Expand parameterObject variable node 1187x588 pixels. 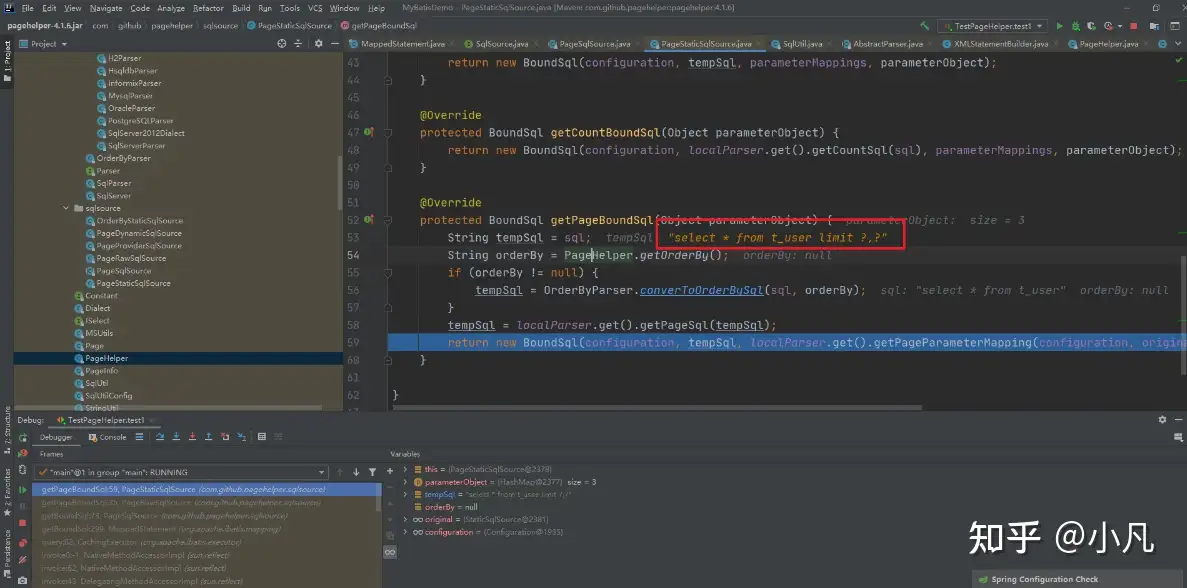(x=407, y=482)
